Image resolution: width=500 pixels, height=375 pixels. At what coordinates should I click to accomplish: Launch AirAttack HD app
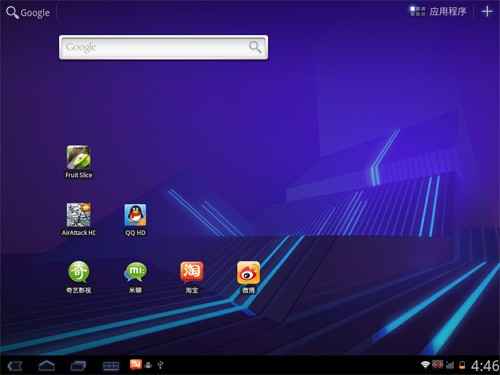79,220
